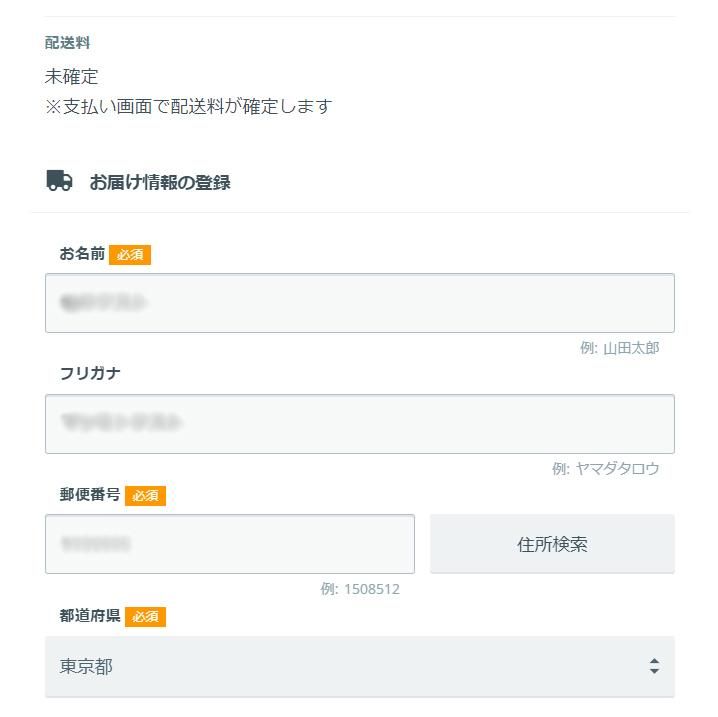Viewport: 718px width, 717px height.
Task: Click the お届け情報の登録 heading
Action: tap(160, 183)
